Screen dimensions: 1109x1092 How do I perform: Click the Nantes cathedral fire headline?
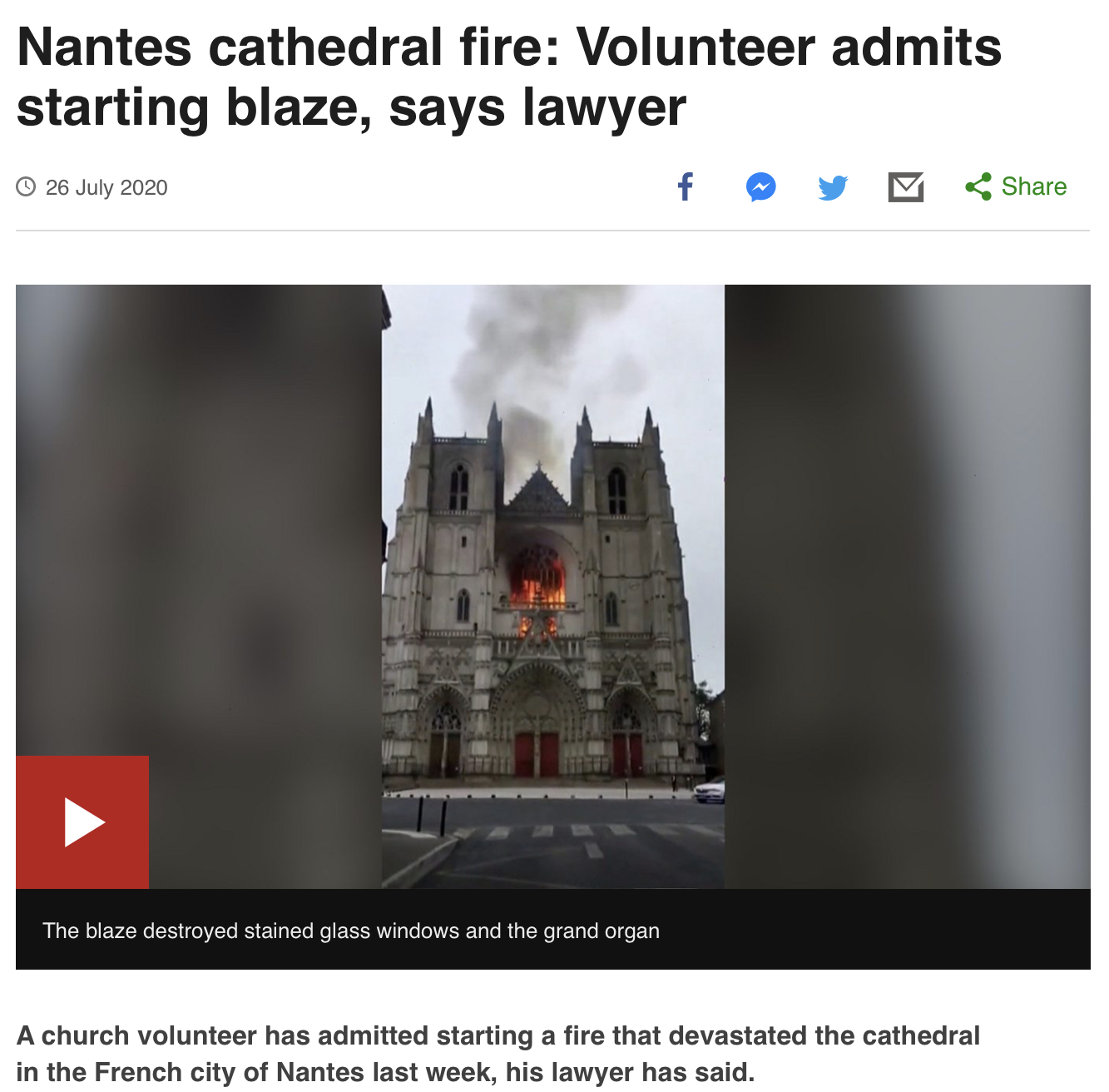(509, 77)
